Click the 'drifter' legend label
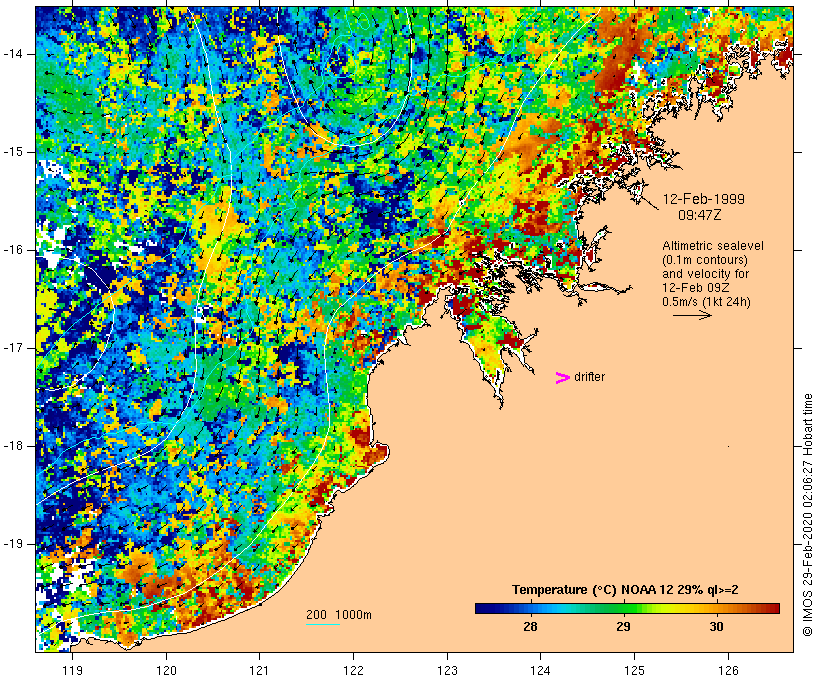 point(589,377)
